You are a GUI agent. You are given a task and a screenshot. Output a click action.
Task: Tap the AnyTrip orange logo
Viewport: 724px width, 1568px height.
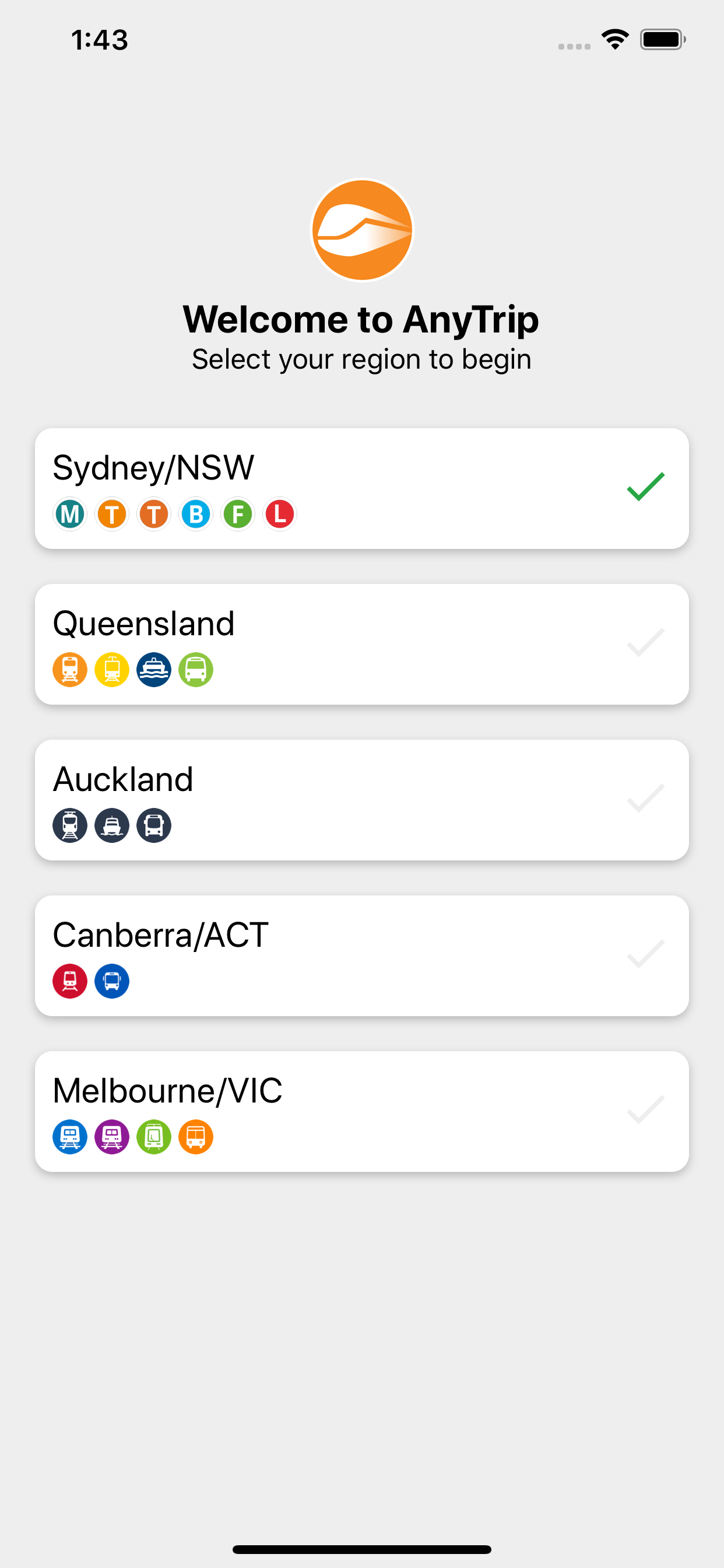tap(362, 230)
